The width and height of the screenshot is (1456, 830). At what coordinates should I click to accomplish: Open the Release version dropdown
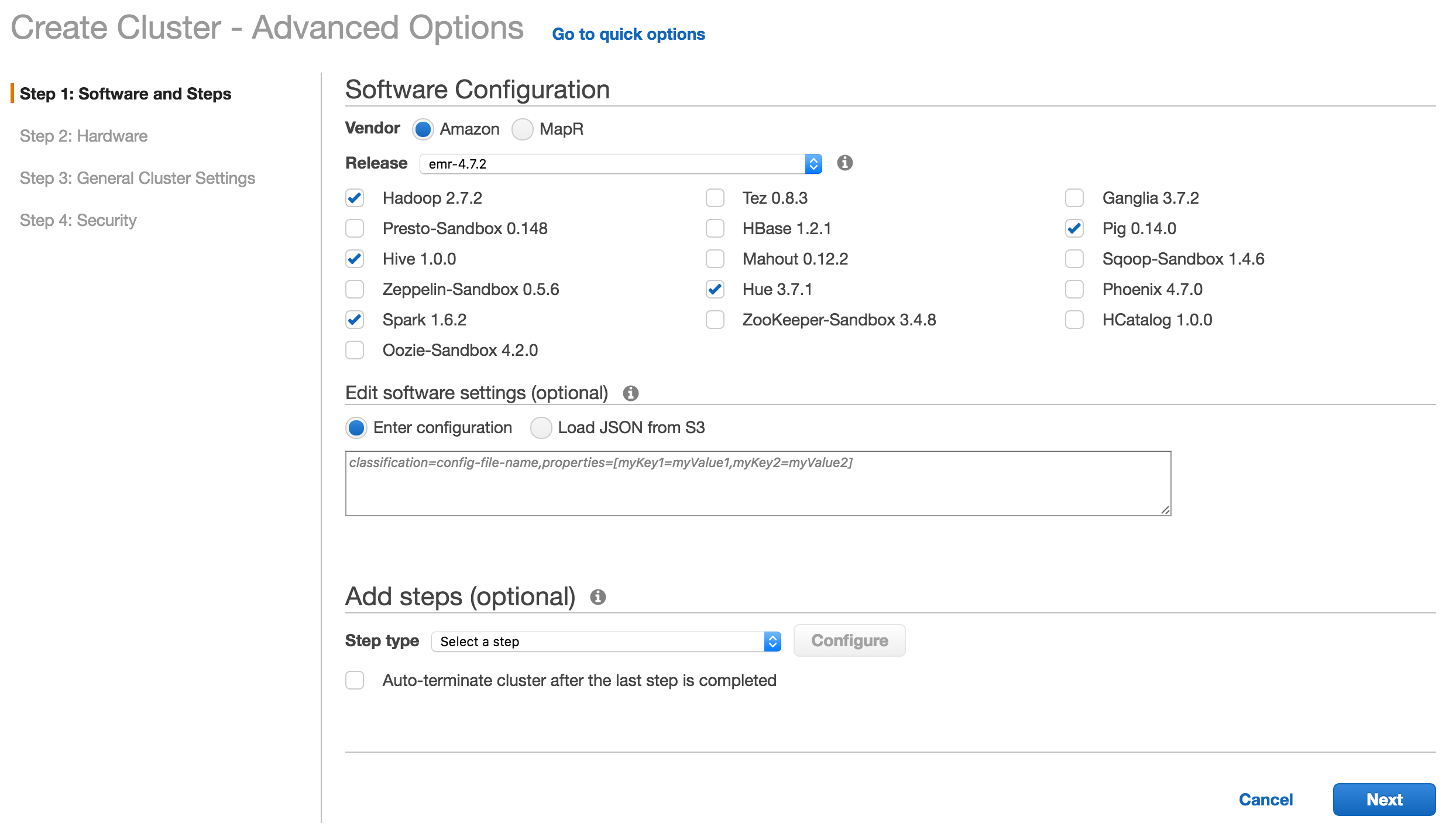click(x=620, y=164)
